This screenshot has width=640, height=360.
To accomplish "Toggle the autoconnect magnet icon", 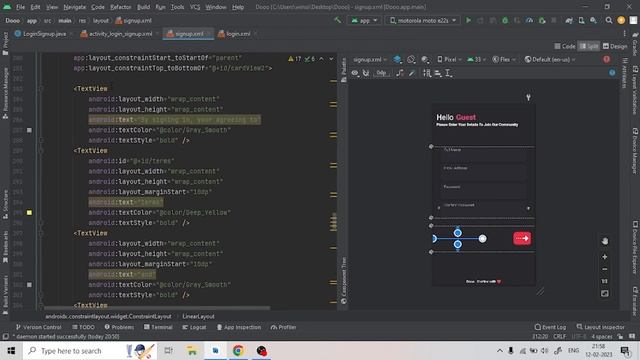I will click(x=366, y=73).
